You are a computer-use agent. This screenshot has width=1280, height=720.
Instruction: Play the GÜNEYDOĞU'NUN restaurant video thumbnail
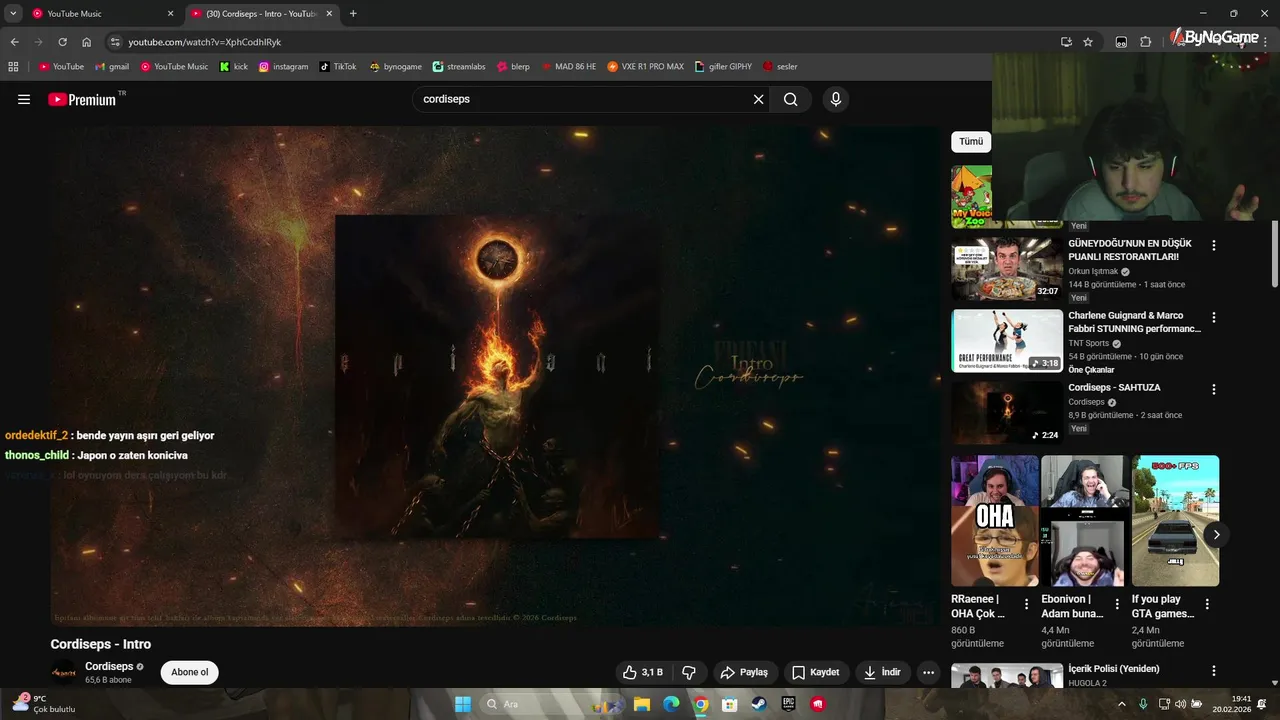pyautogui.click(x=1007, y=269)
